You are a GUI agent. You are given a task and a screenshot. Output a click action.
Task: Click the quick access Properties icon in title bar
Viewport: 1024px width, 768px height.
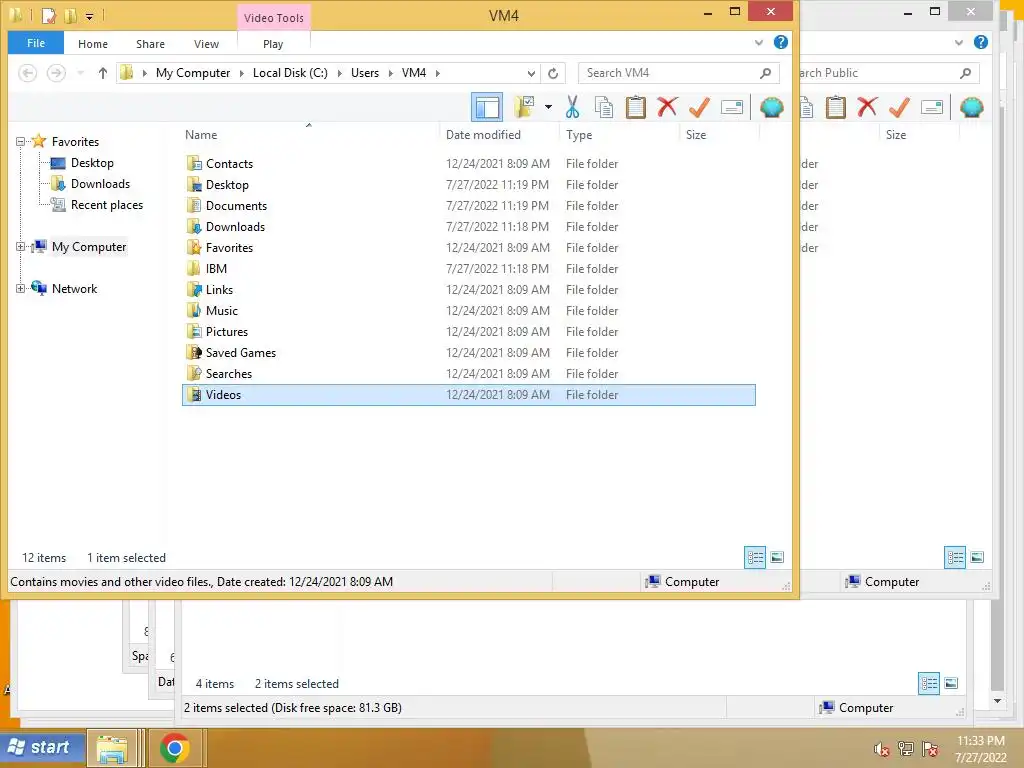pyautogui.click(x=48, y=15)
